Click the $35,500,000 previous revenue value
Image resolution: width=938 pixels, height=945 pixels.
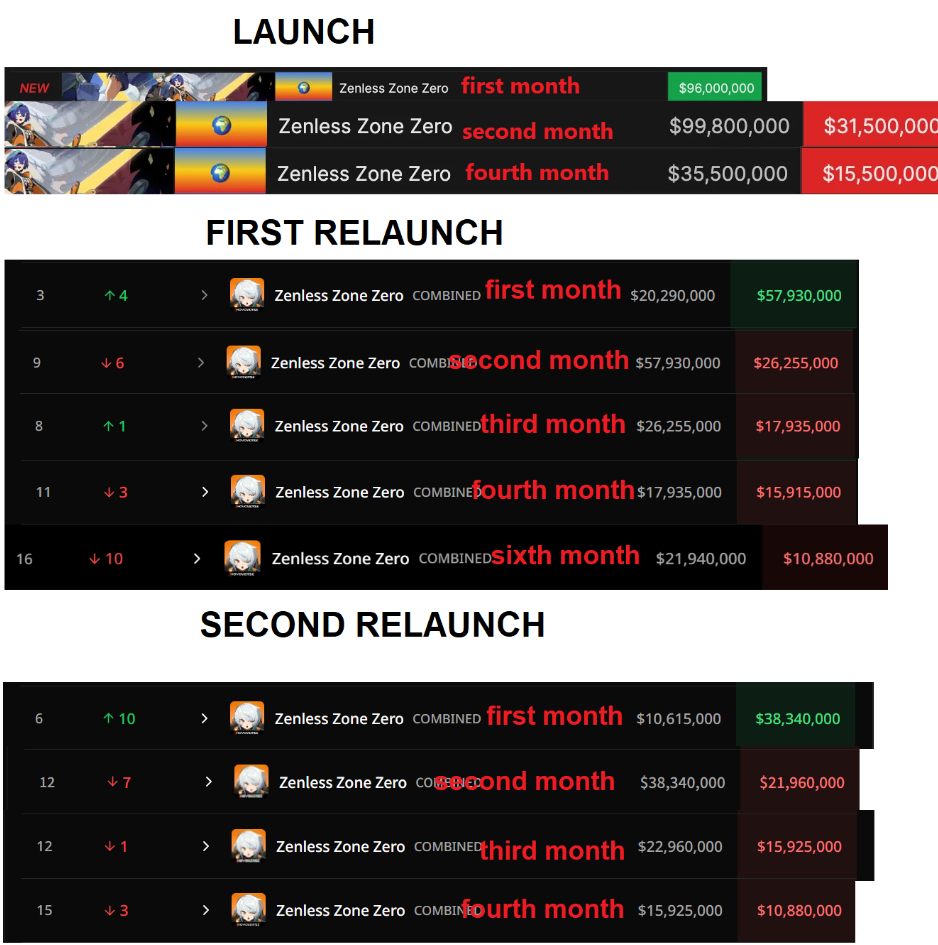tap(728, 174)
